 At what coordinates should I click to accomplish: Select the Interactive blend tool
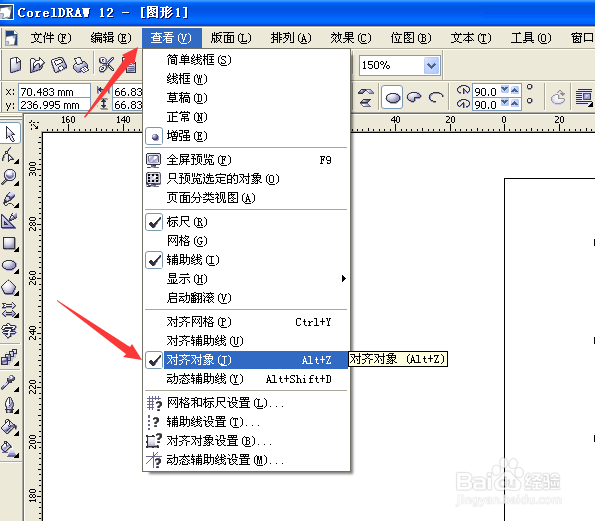point(9,357)
